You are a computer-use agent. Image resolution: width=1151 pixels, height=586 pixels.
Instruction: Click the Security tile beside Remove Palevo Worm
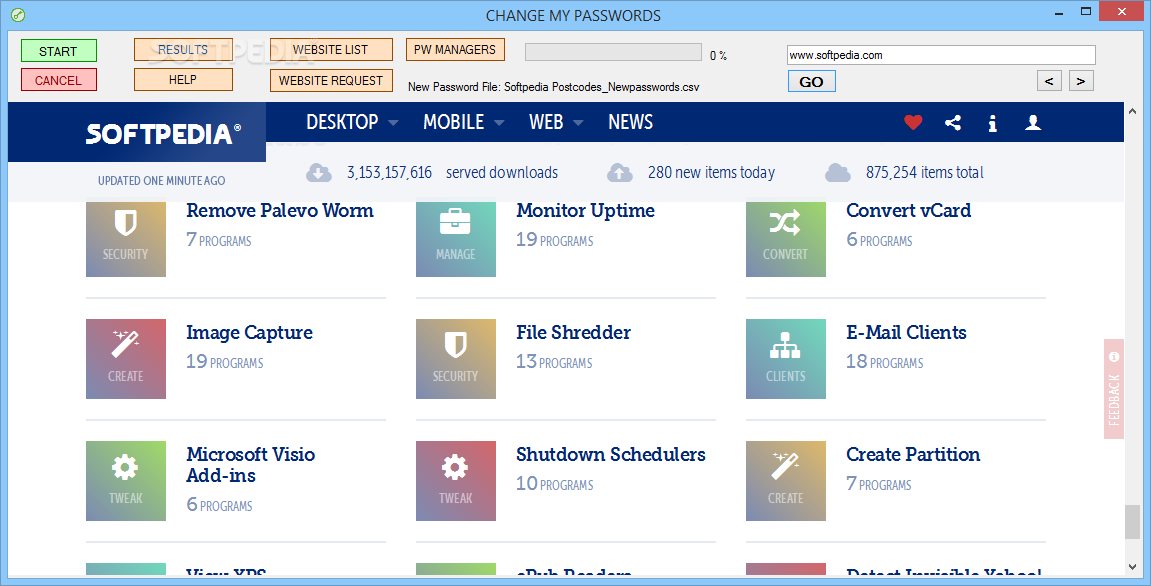[x=126, y=239]
